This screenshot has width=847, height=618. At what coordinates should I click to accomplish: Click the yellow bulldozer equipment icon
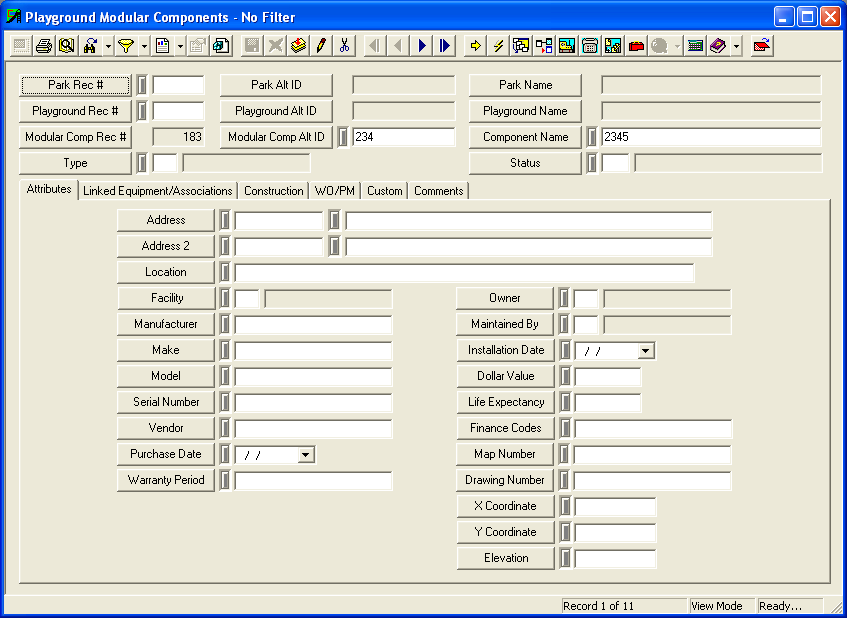567,46
